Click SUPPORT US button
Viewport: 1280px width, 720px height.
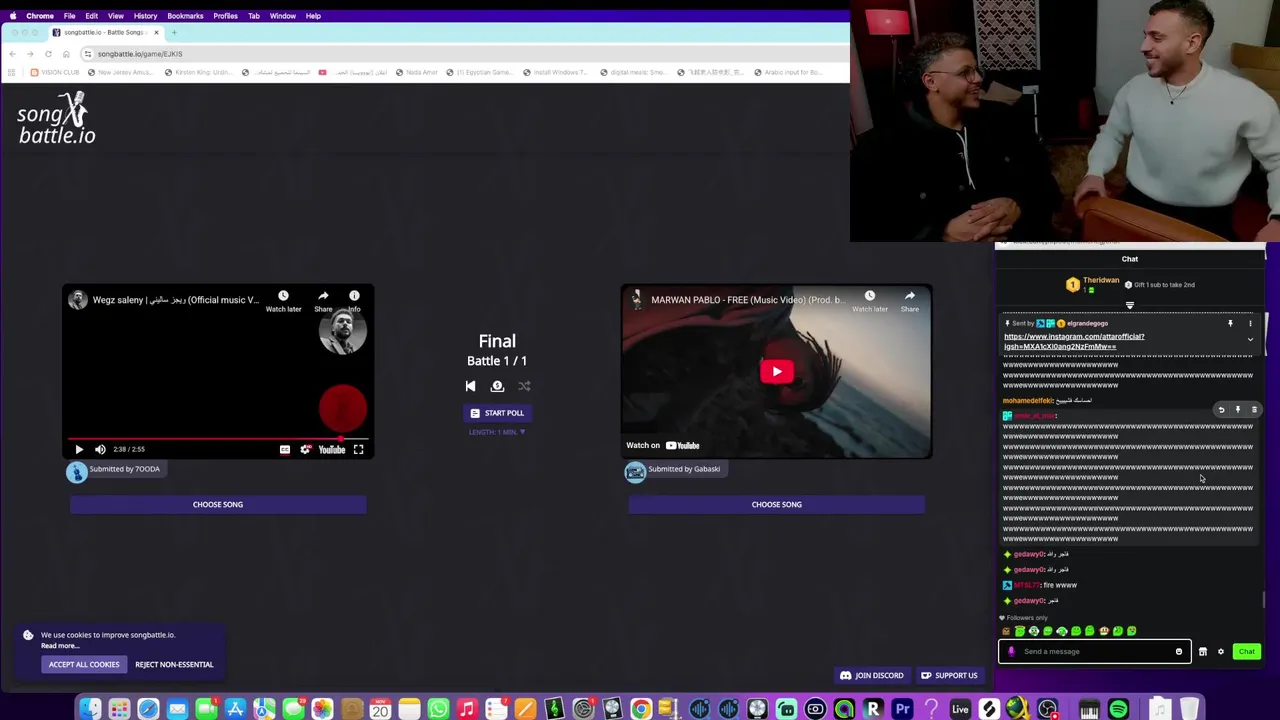click(950, 675)
